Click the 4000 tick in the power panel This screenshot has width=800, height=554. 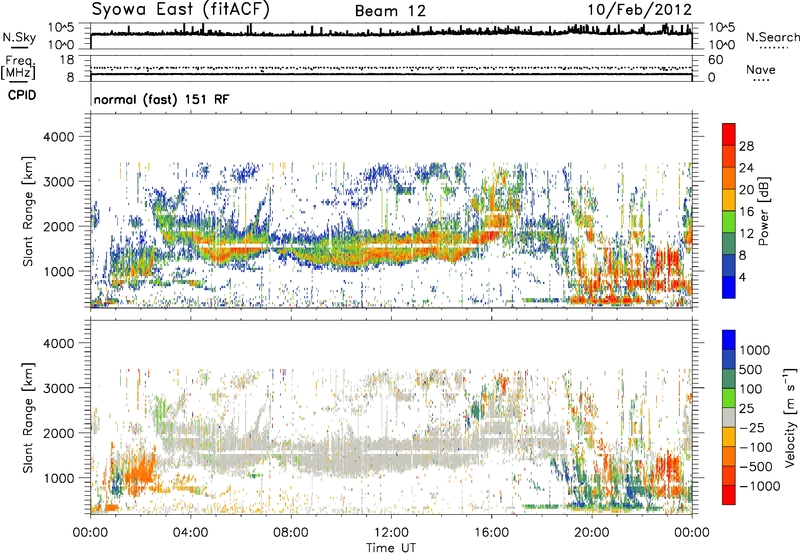pos(58,137)
